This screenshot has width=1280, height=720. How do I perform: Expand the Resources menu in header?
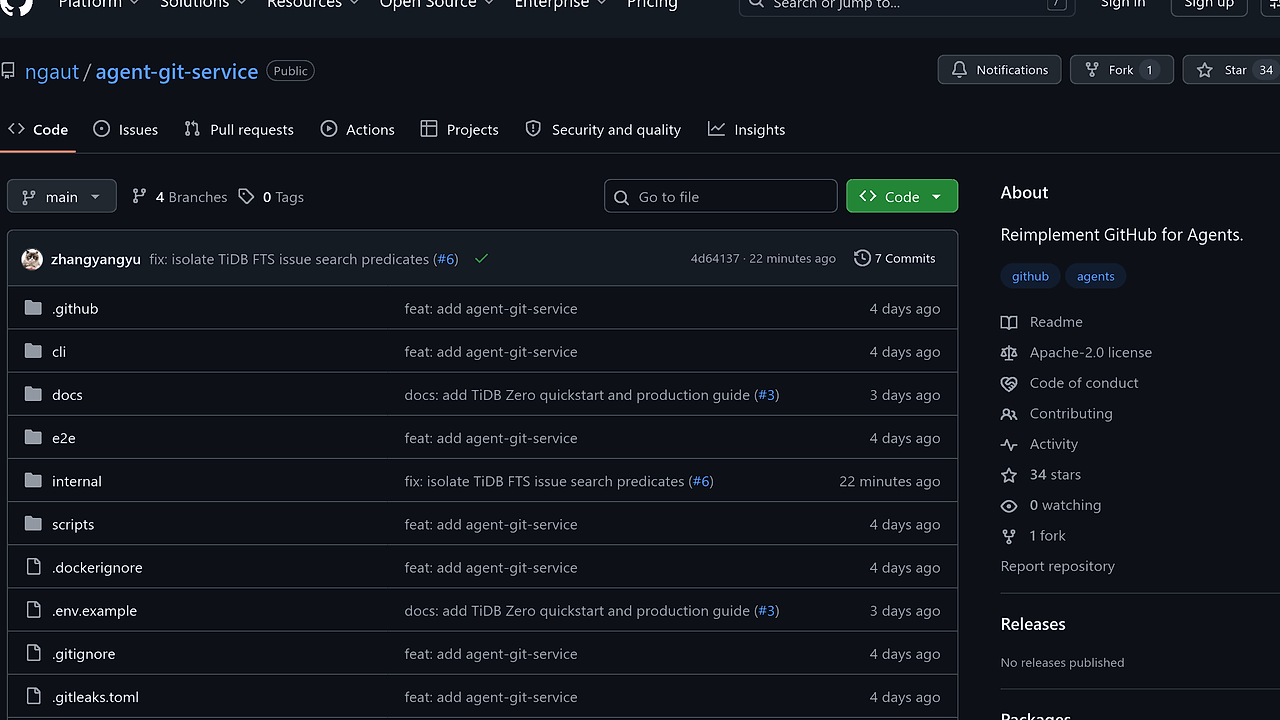312,4
